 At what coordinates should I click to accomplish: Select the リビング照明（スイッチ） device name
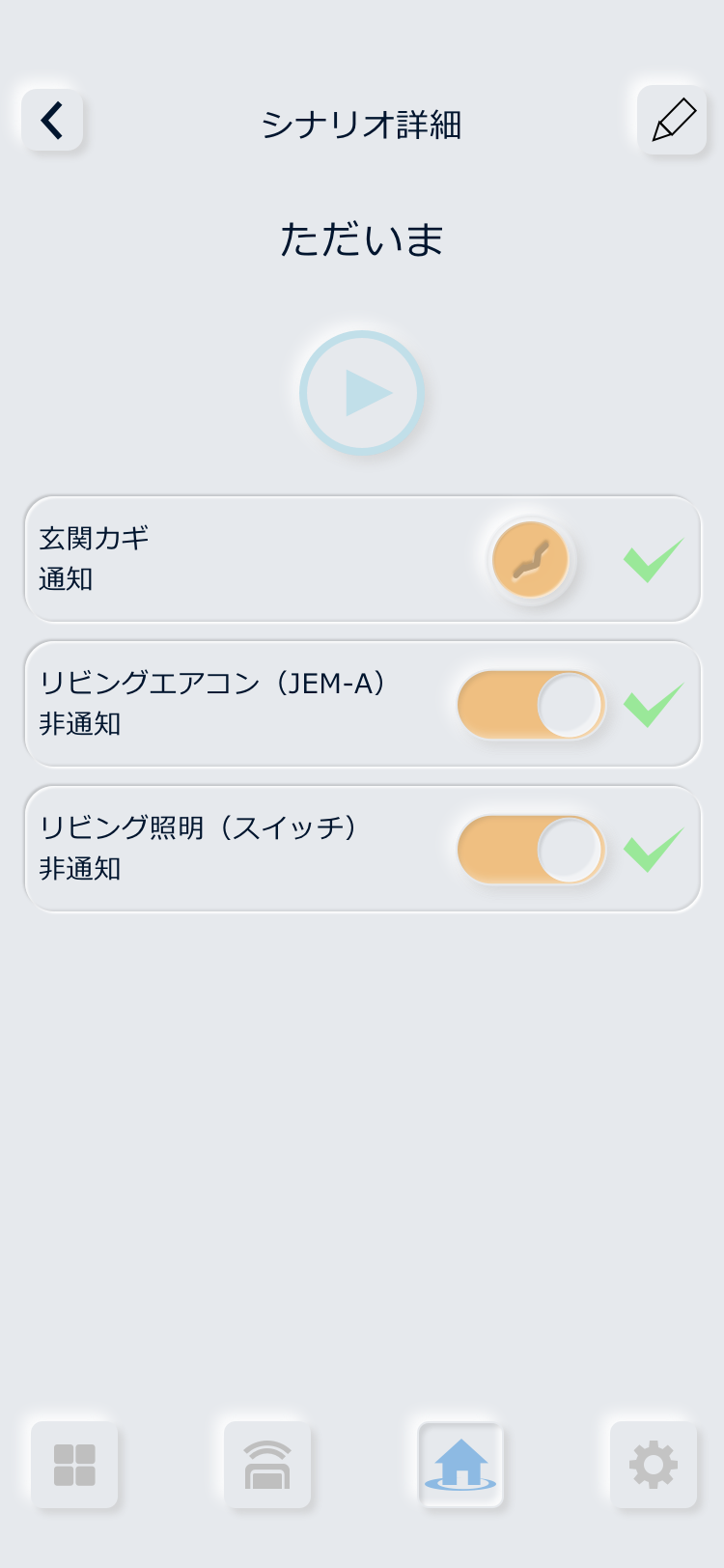click(x=198, y=827)
